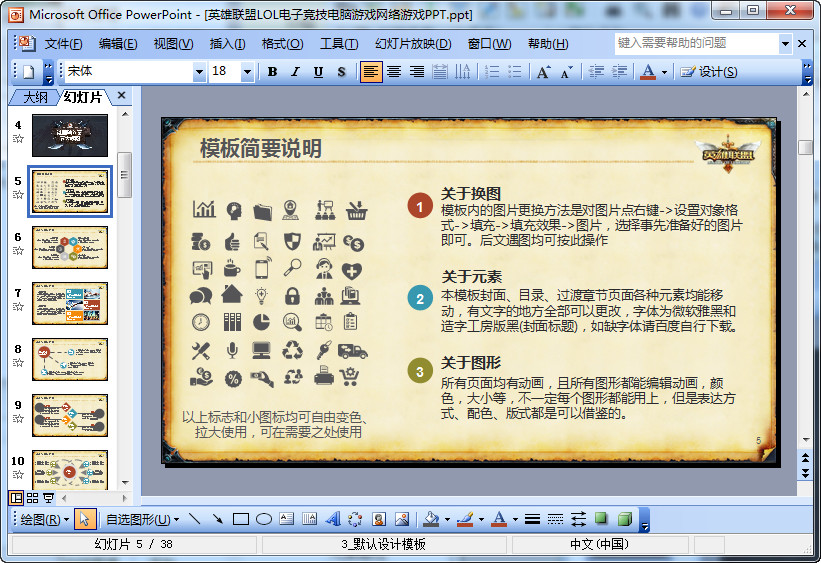Choose the Select Objects arrow tool

point(83,520)
